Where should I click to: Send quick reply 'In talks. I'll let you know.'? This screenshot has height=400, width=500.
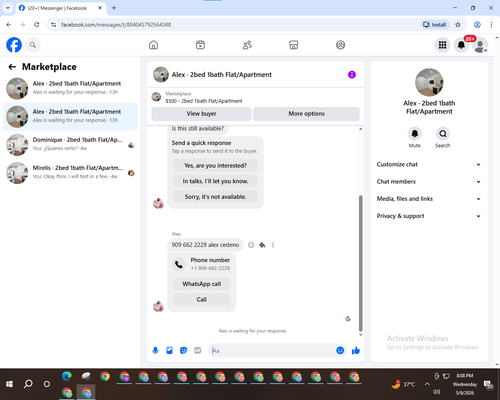[215, 181]
